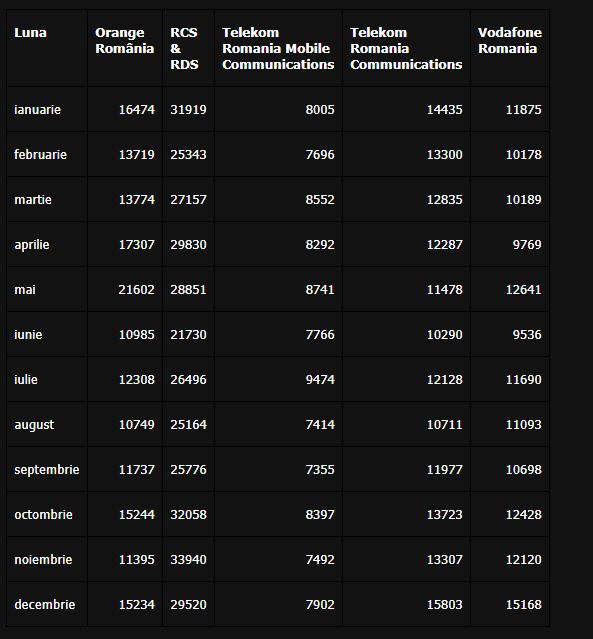
Task: Click the iunie value 10985
Action: coord(137,335)
